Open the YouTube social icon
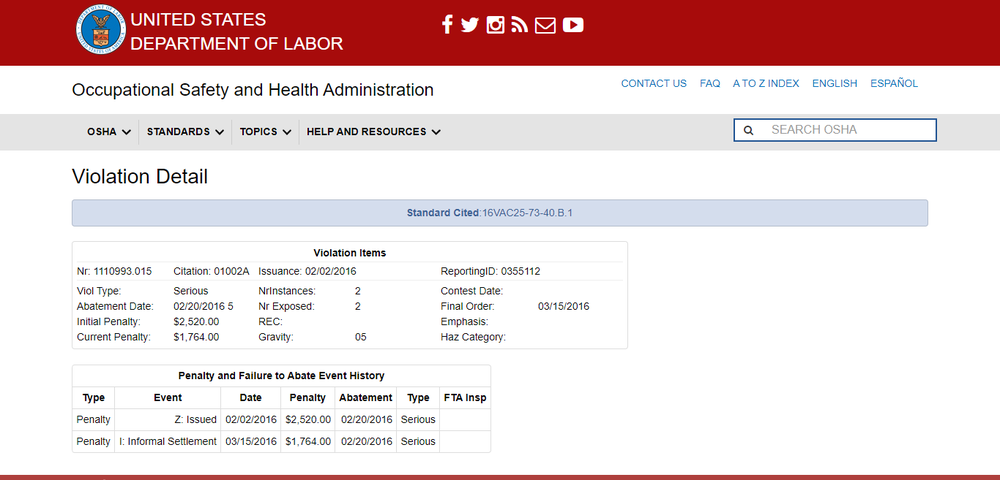 click(x=573, y=25)
